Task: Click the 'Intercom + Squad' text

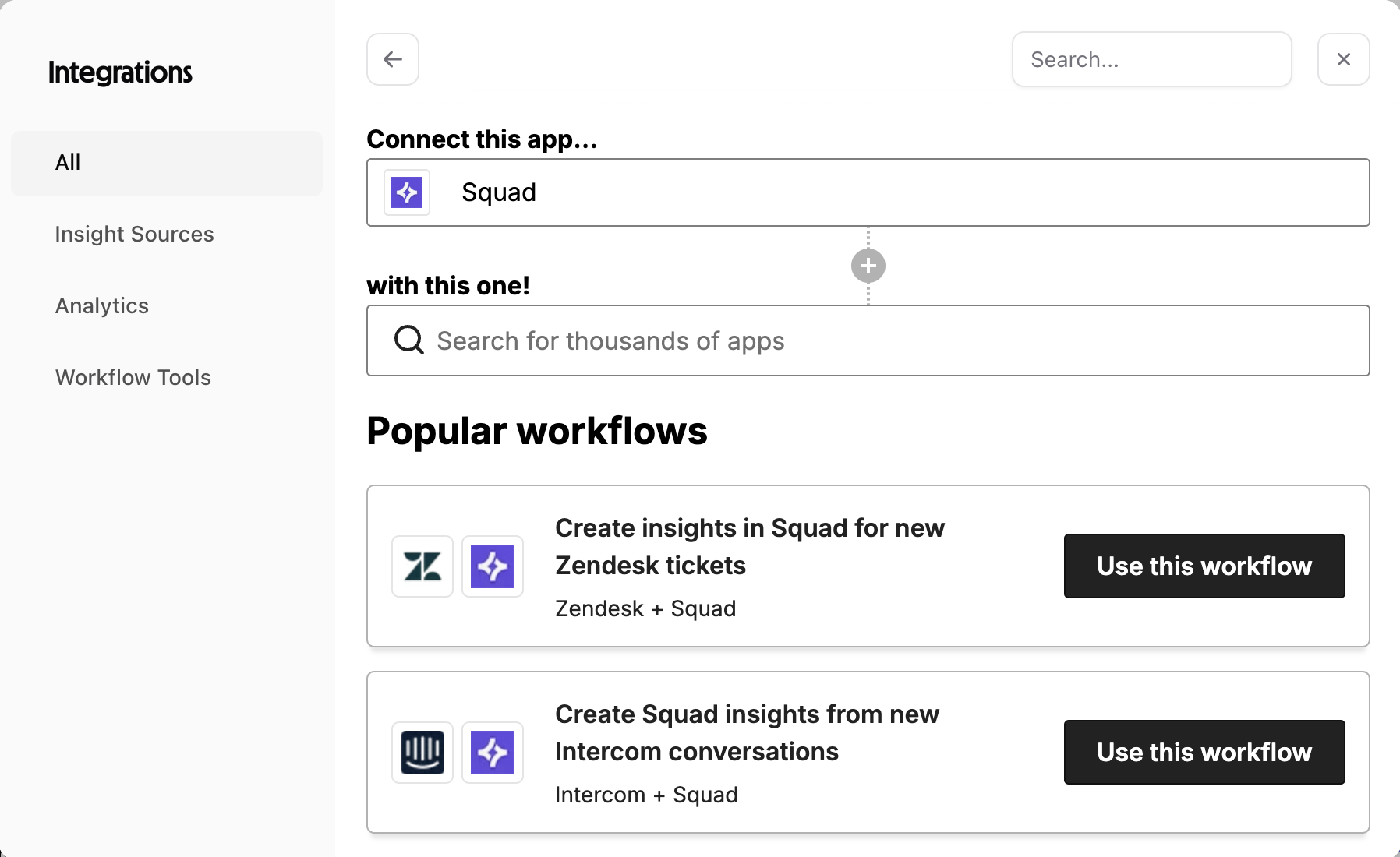Action: point(646,795)
